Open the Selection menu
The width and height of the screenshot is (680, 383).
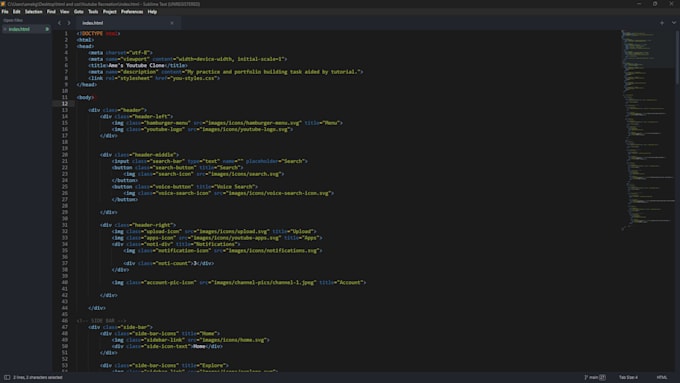(x=33, y=12)
